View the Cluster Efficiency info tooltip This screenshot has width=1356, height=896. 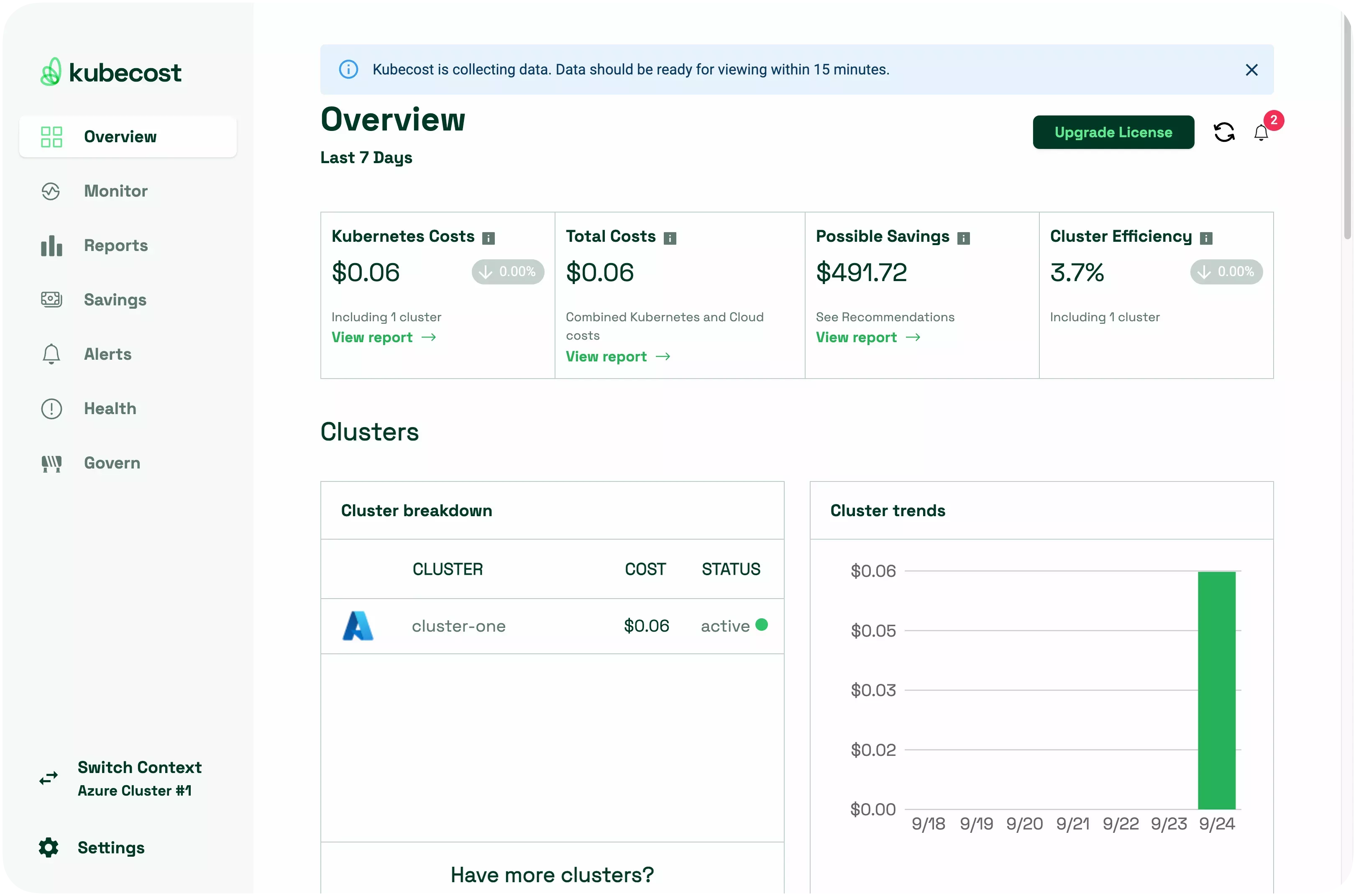(x=1206, y=238)
